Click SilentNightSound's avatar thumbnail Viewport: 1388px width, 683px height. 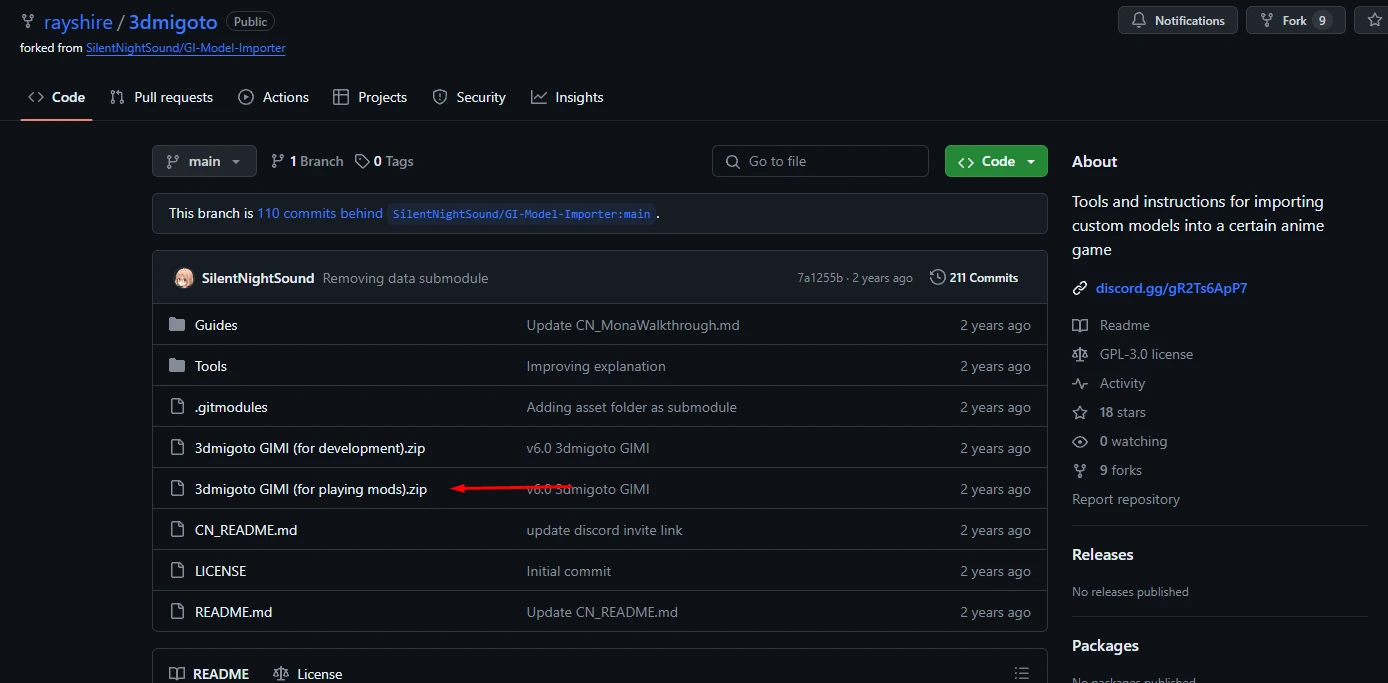click(x=184, y=278)
